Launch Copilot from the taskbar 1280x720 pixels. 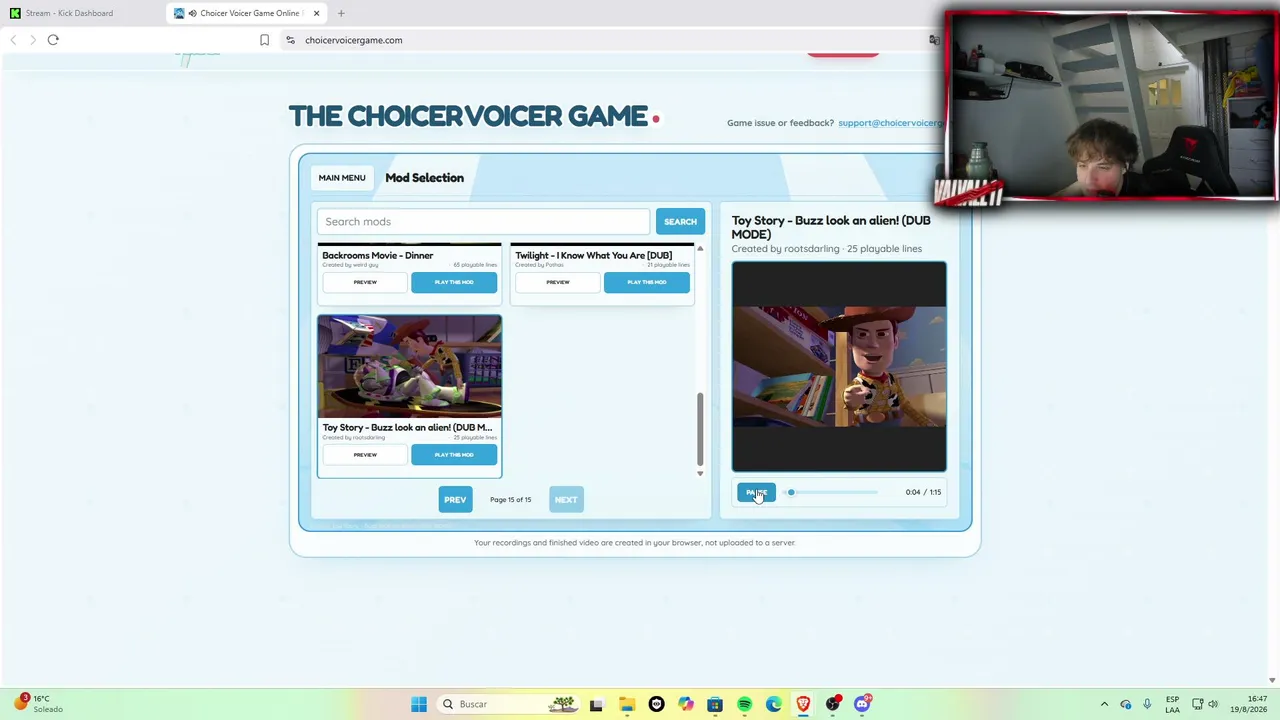(685, 704)
